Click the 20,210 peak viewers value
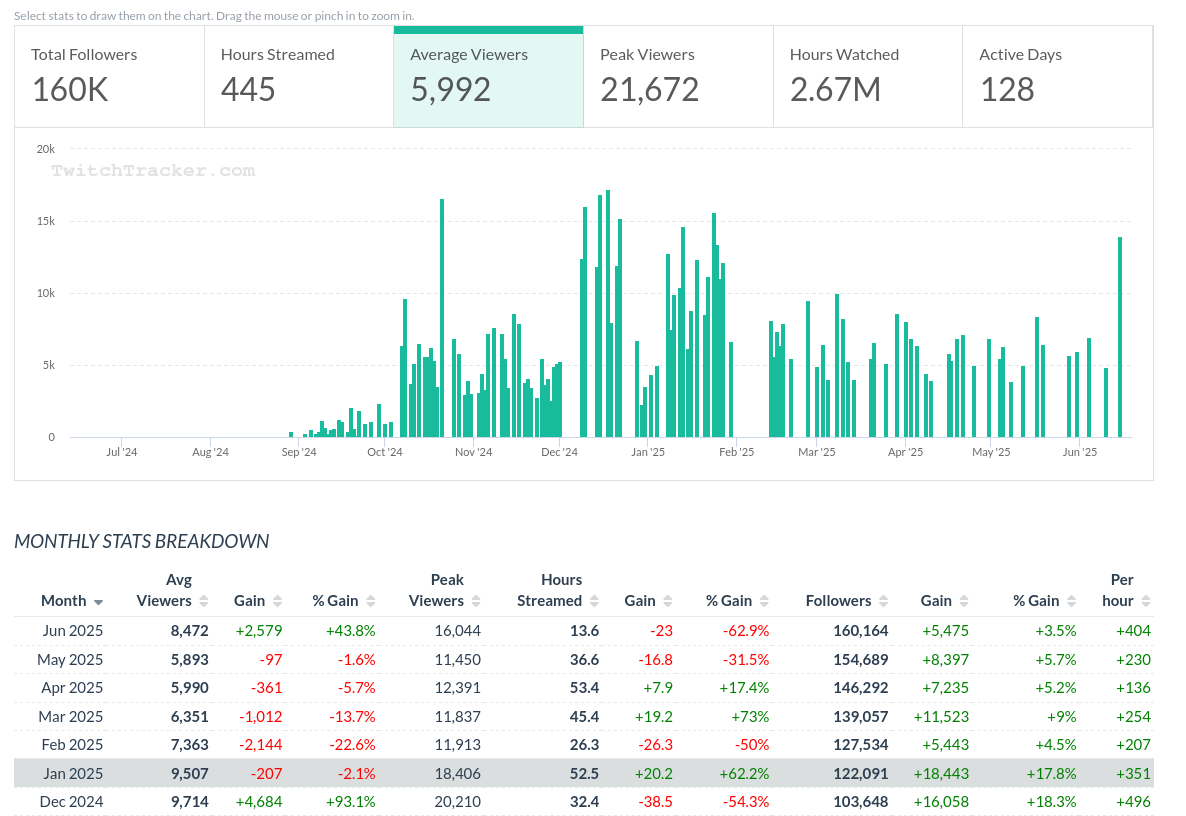This screenshot has height=816, width=1186. (x=458, y=801)
